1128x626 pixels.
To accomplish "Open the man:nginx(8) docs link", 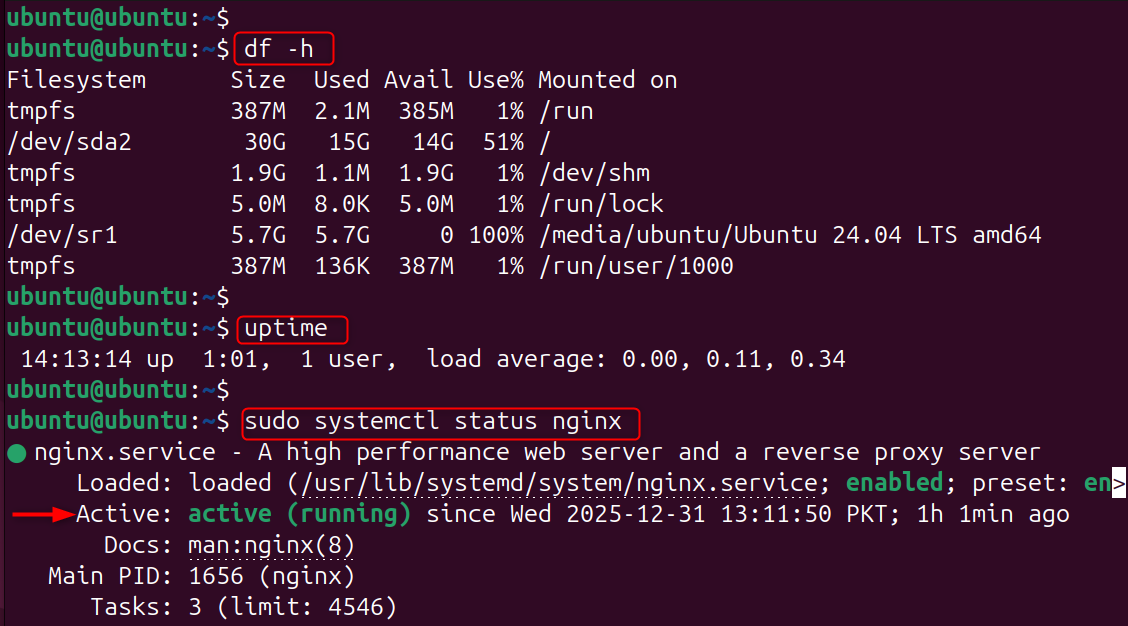I will (271, 546).
